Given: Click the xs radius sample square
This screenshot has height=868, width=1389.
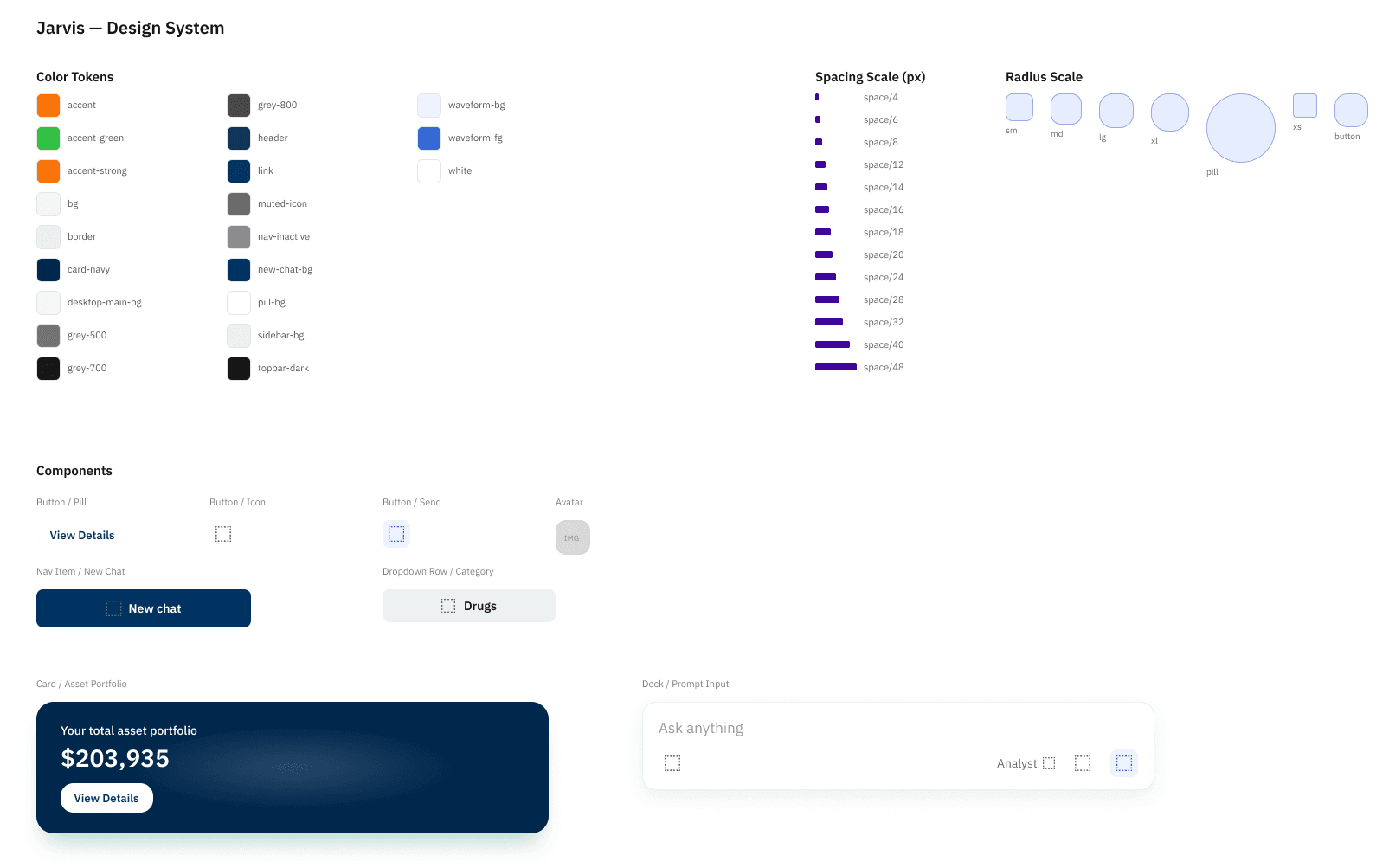Looking at the screenshot, I should (x=1305, y=106).
